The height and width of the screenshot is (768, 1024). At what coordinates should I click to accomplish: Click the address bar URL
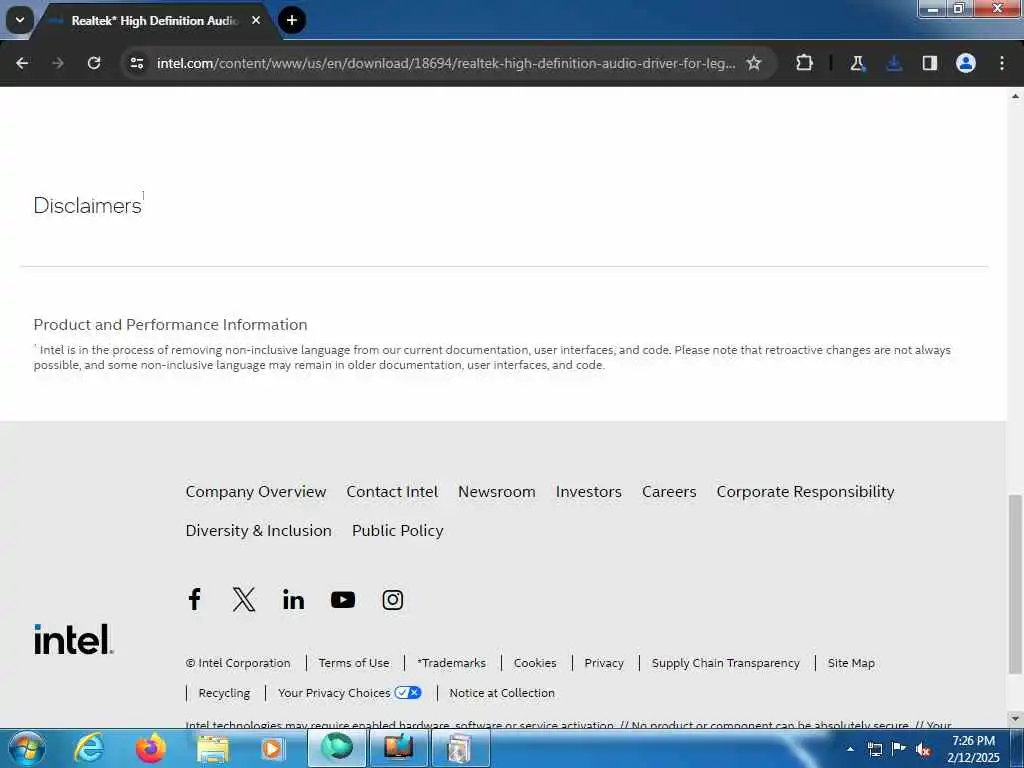pos(445,63)
